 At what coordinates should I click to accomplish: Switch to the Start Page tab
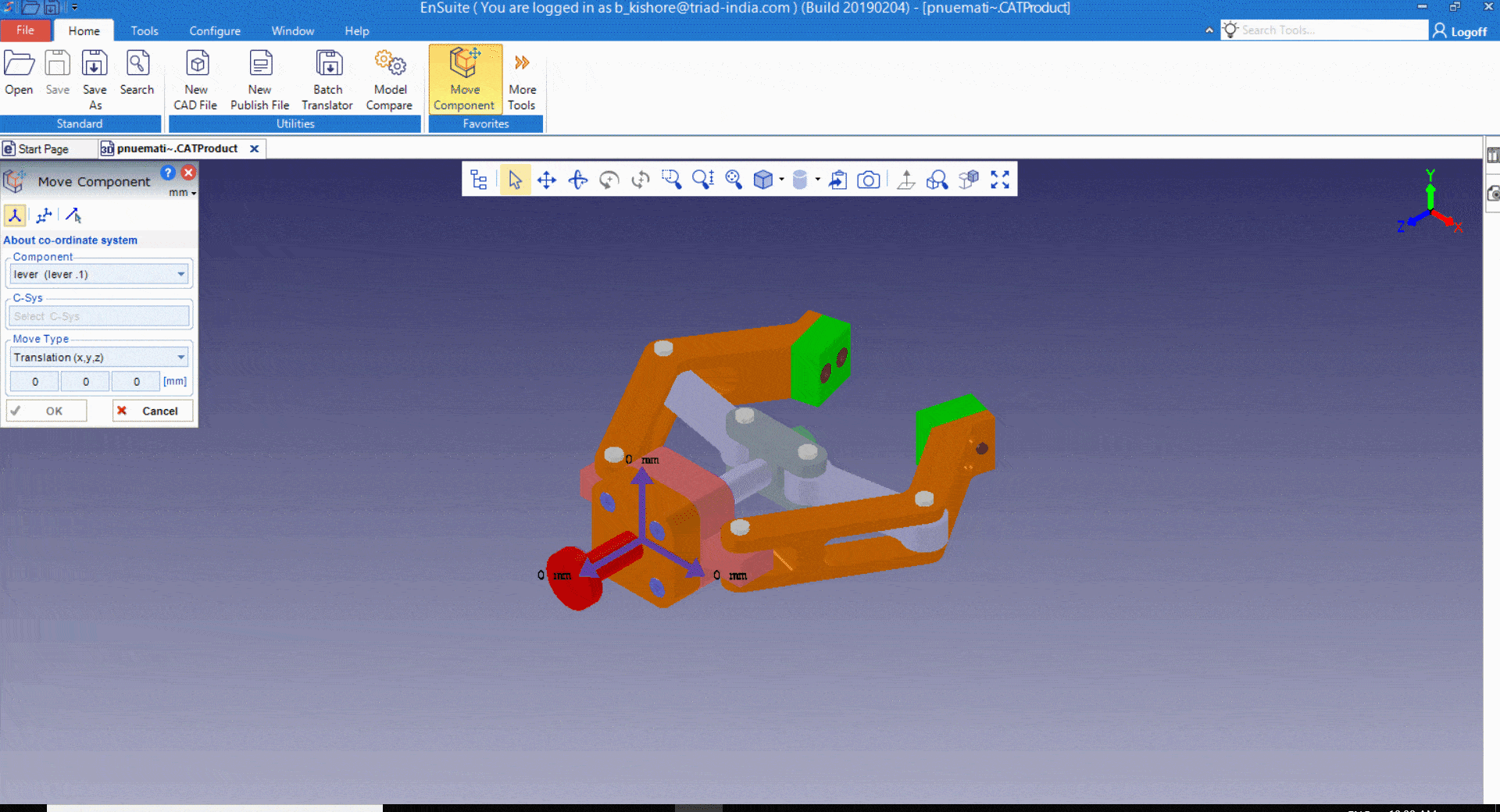pyautogui.click(x=43, y=149)
